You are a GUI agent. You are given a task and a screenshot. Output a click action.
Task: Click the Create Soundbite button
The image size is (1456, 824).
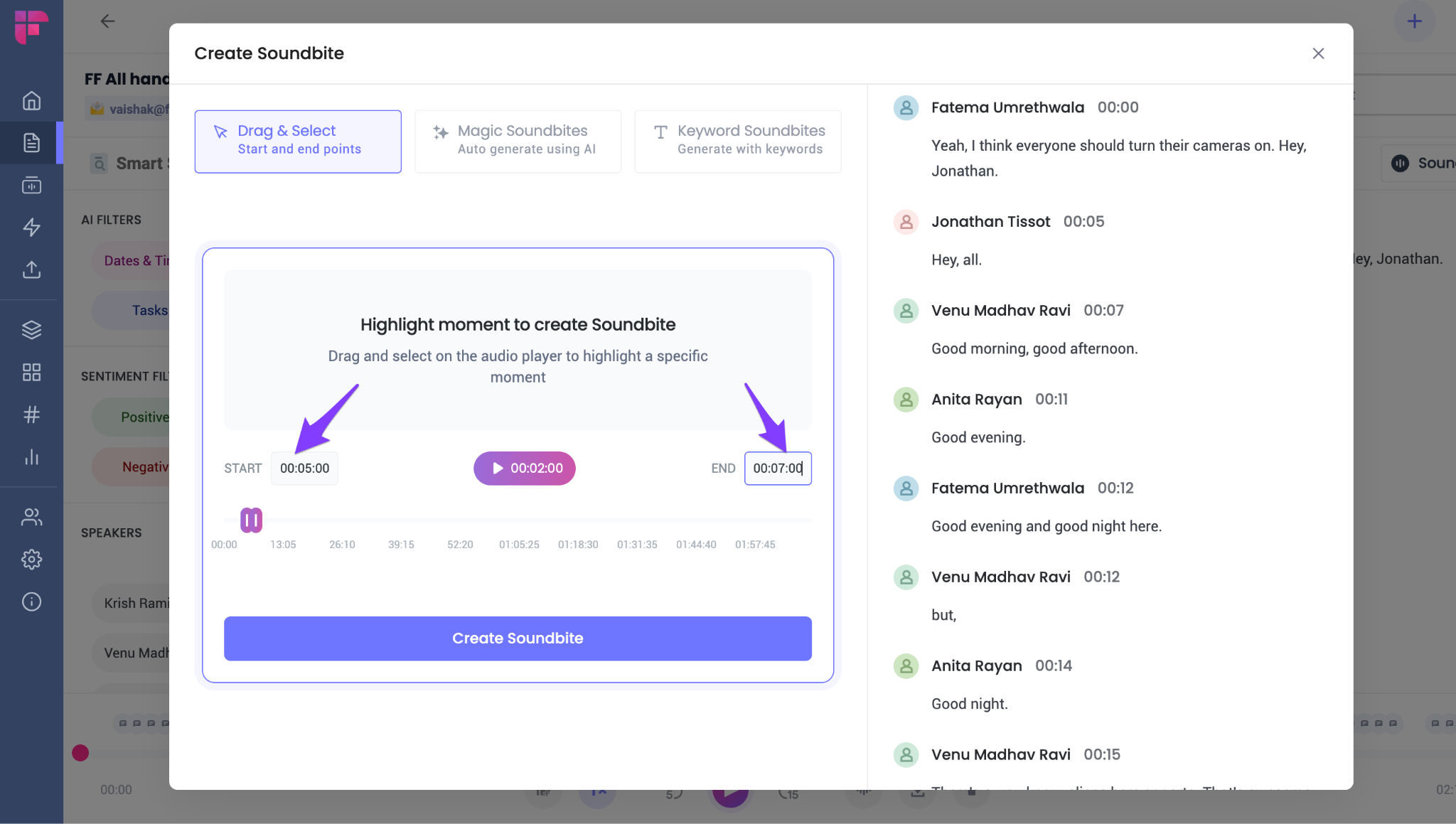coord(518,638)
